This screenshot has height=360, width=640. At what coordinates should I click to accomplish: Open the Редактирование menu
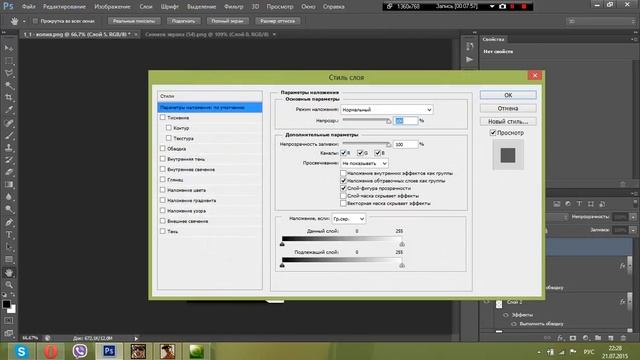point(64,7)
